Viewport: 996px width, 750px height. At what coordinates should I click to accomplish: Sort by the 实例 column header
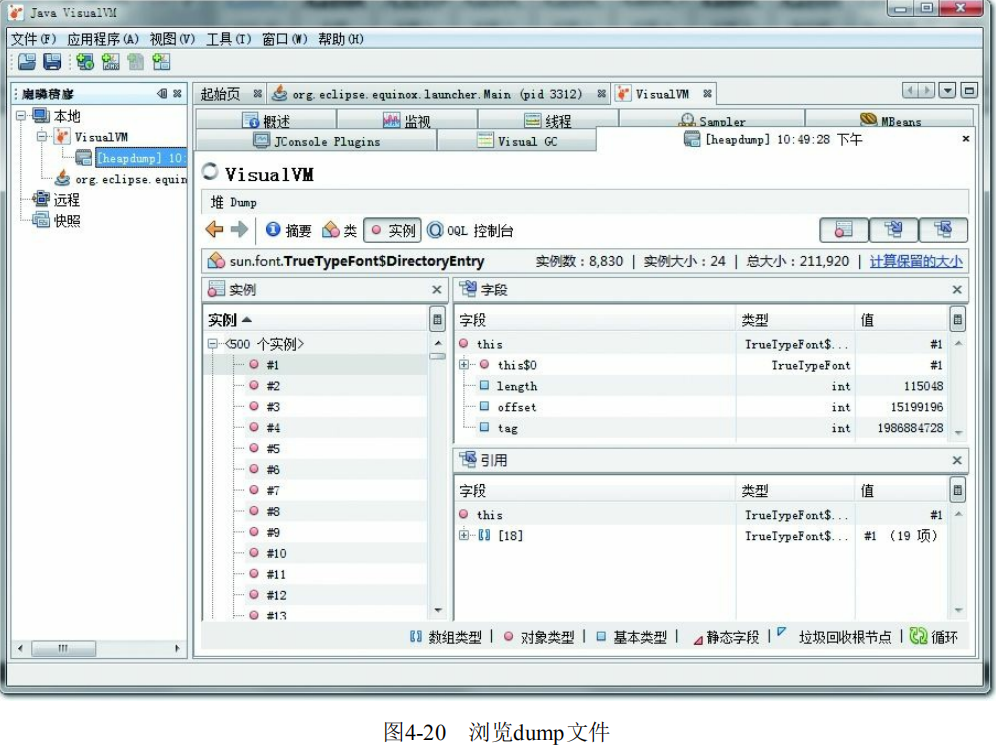point(316,319)
